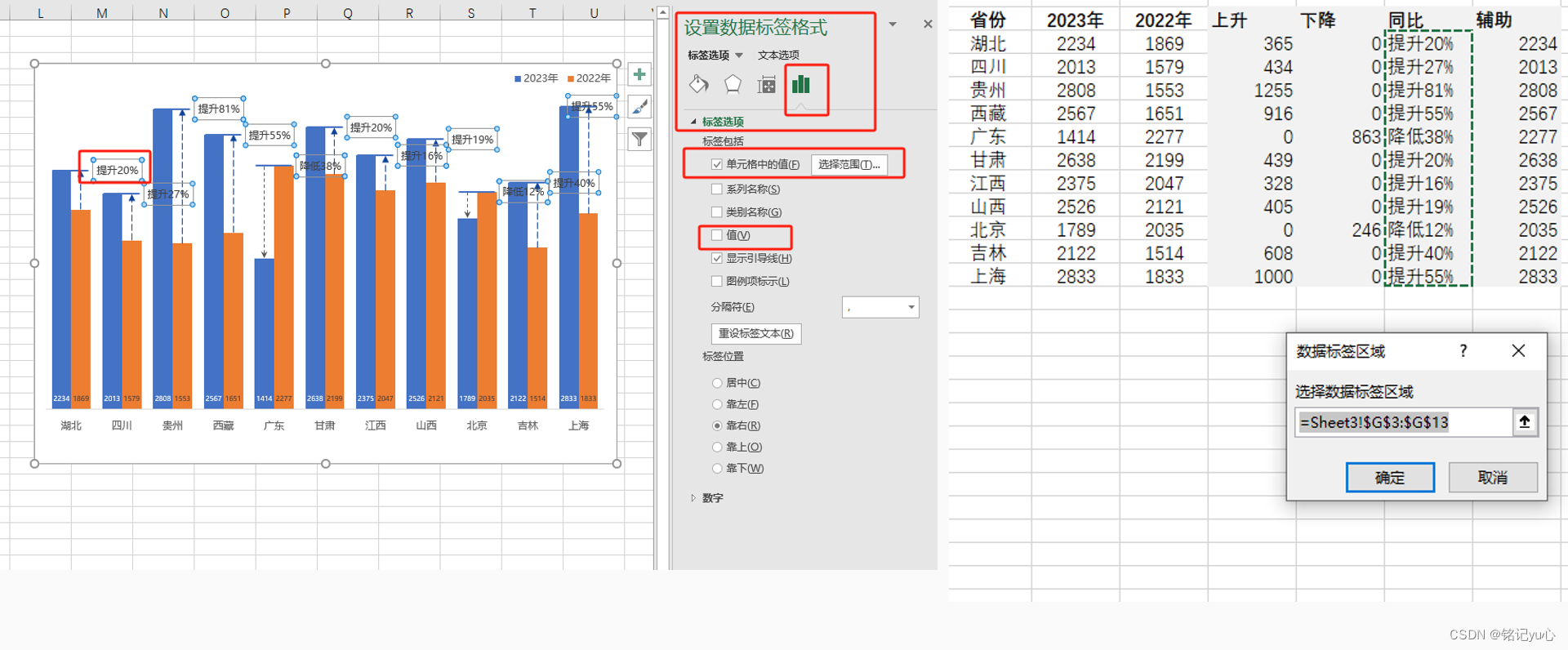This screenshot has height=650, width=1568.
Task: Select column header L
Action: coord(40,13)
